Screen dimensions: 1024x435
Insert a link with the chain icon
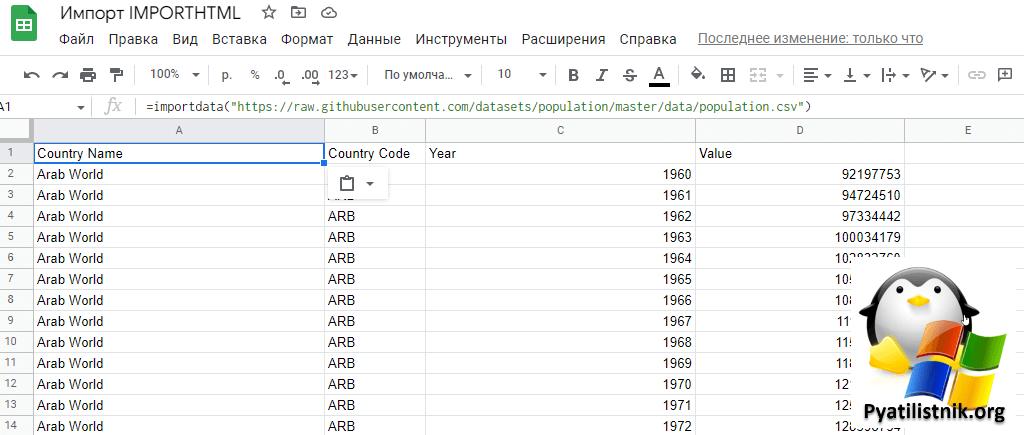[x=977, y=75]
